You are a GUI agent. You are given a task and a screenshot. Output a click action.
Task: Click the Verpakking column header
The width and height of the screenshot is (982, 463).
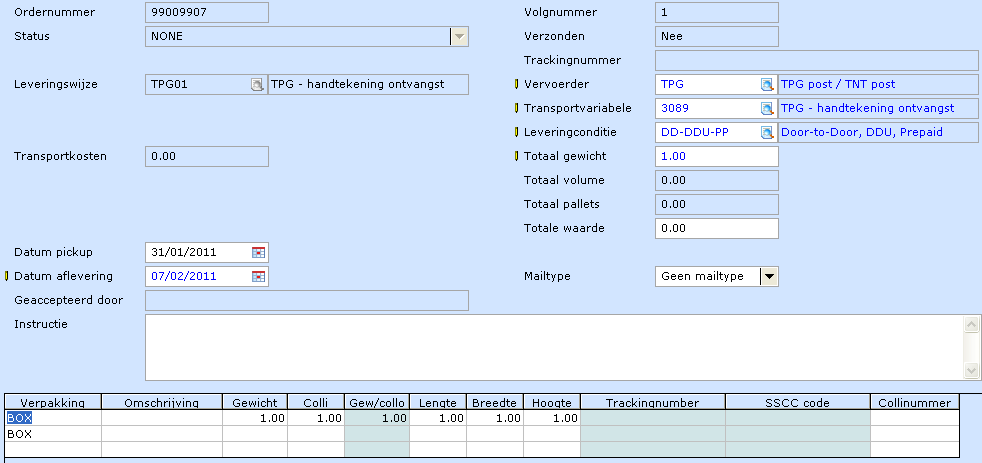tap(53, 402)
